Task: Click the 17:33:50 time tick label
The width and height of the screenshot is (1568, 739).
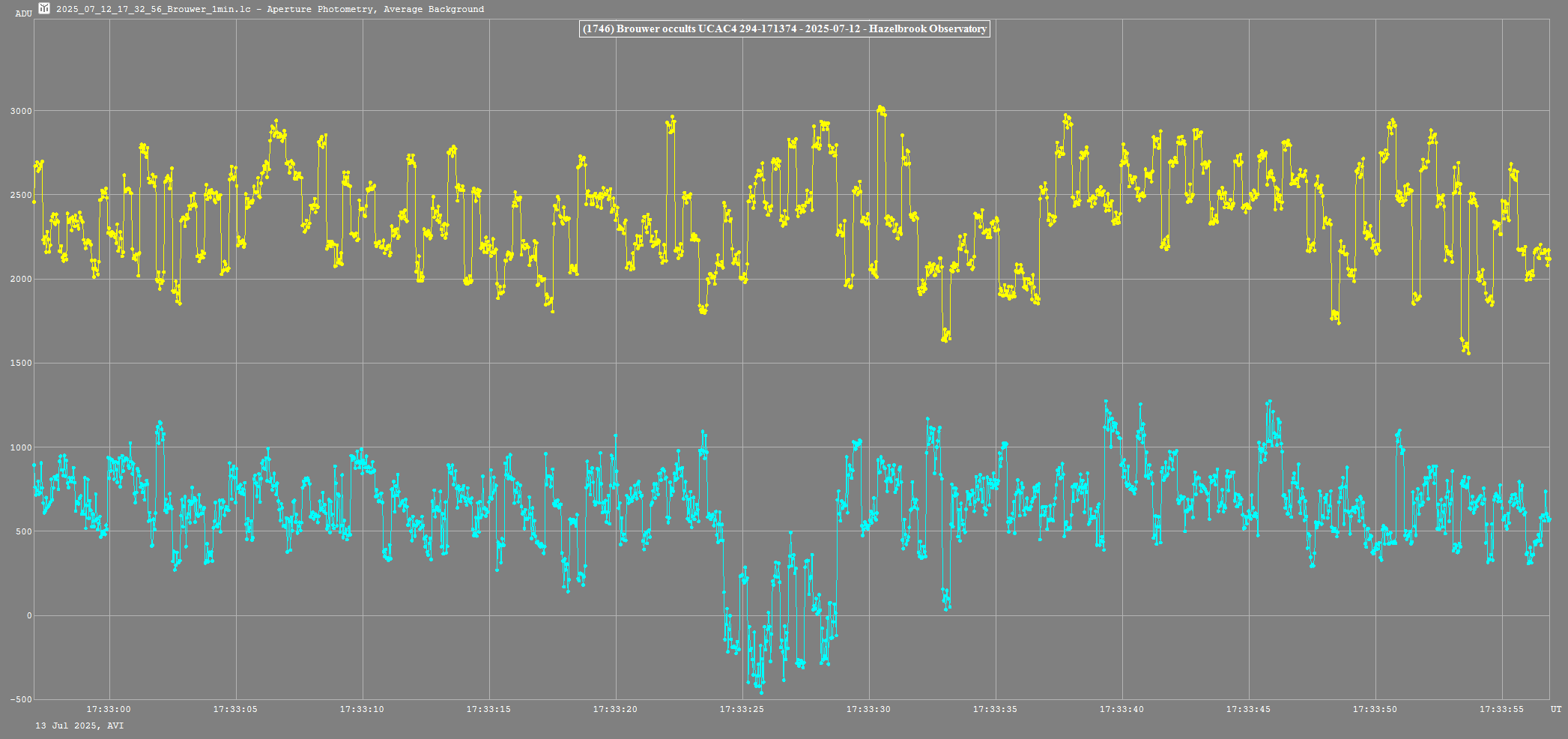Action: click(1375, 709)
